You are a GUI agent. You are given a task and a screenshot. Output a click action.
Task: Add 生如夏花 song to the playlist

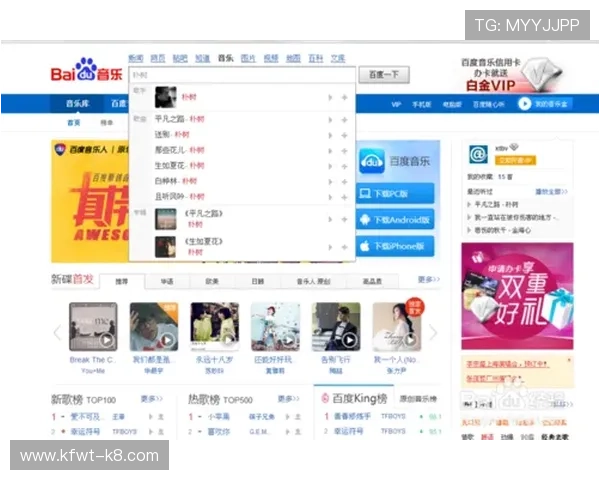[x=344, y=167]
